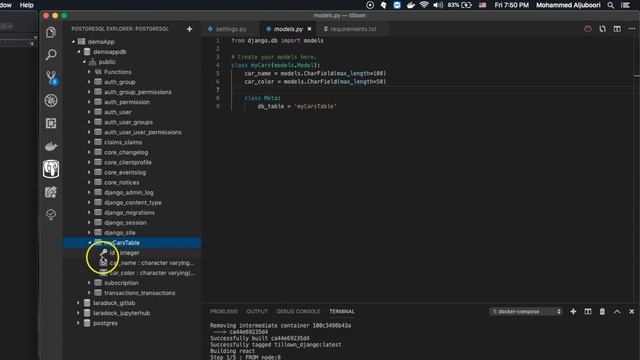
Task: Open macOS Notification Center icon
Action: (x=625, y=5)
